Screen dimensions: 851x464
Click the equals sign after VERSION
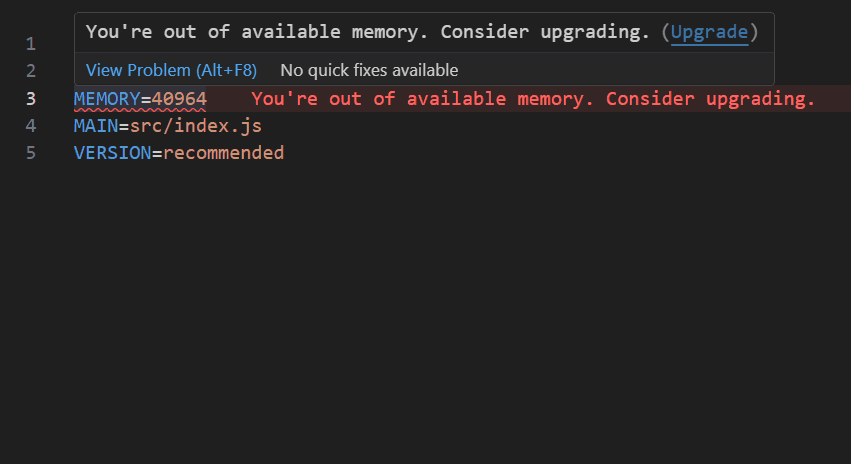pos(157,153)
